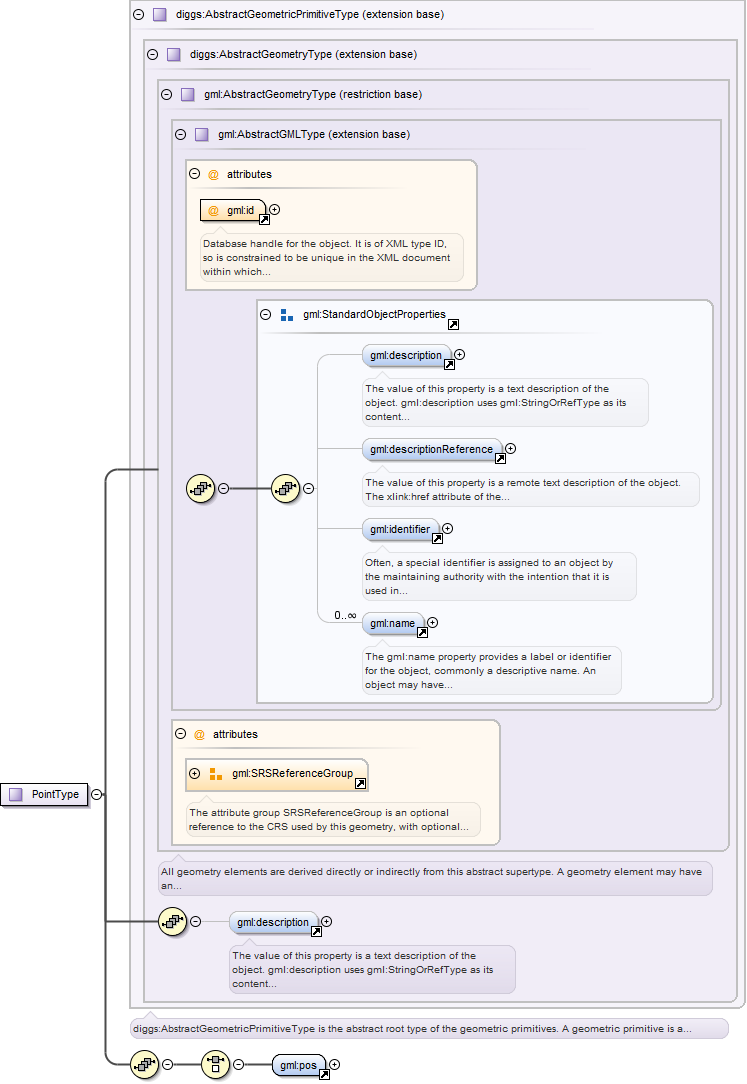
Task: Collapse the PointType root node
Action: point(96,794)
